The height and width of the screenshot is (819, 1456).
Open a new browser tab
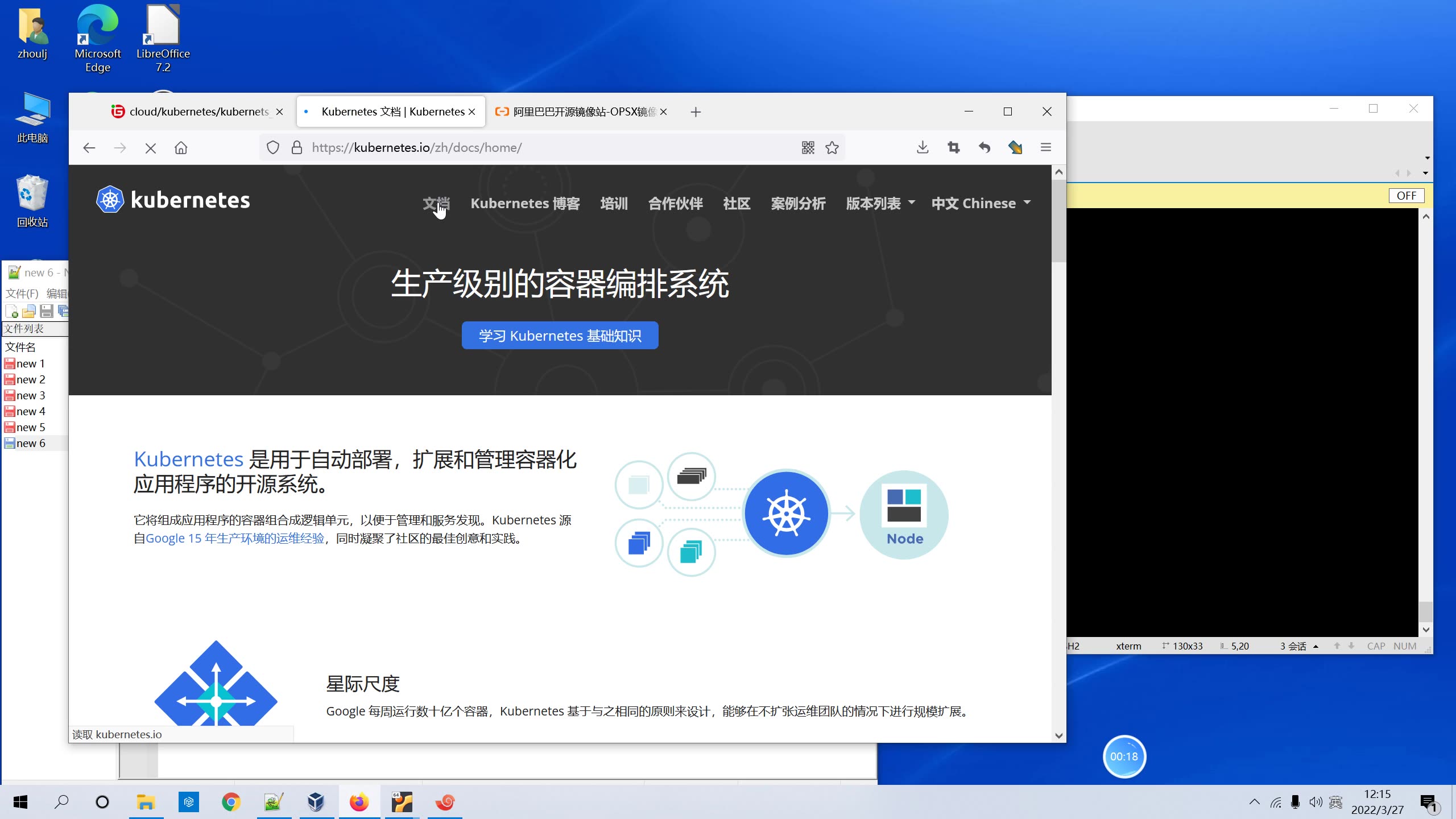point(696,112)
